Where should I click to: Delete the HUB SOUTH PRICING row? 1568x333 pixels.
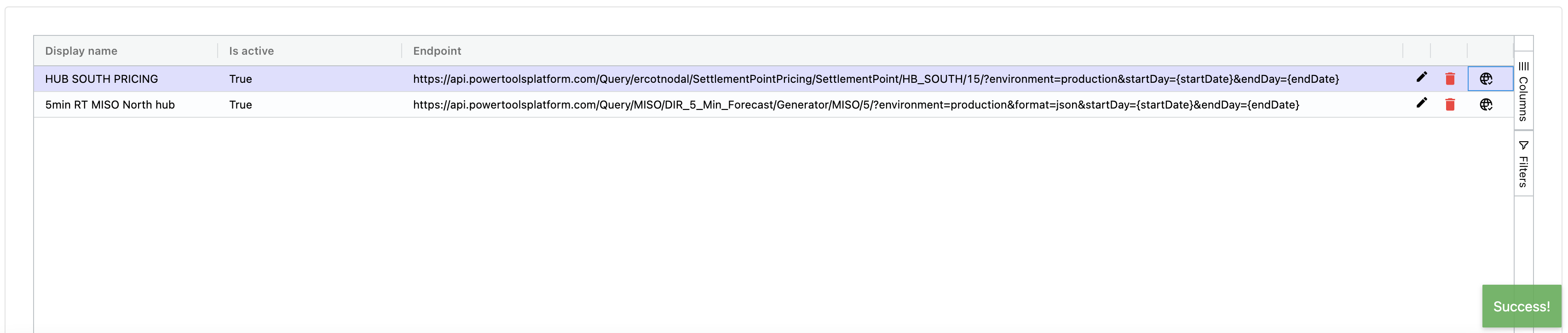(x=1450, y=79)
